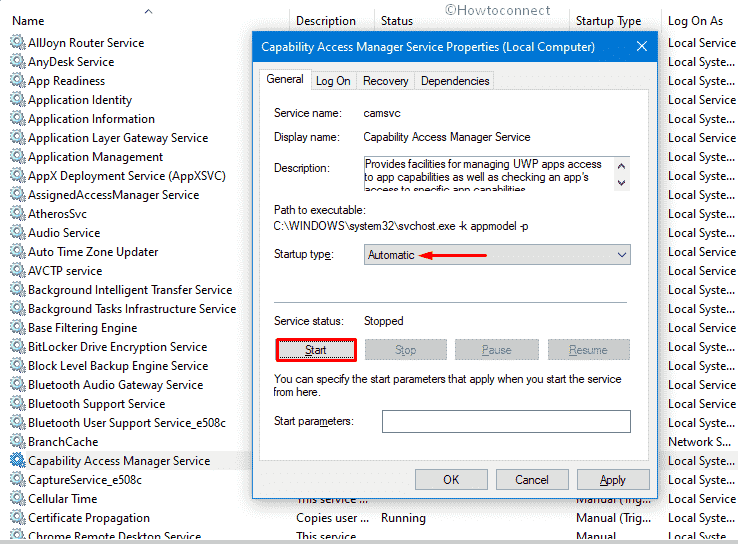738x544 pixels.
Task: Click 'Network S...' log on cell
Action: click(x=699, y=442)
